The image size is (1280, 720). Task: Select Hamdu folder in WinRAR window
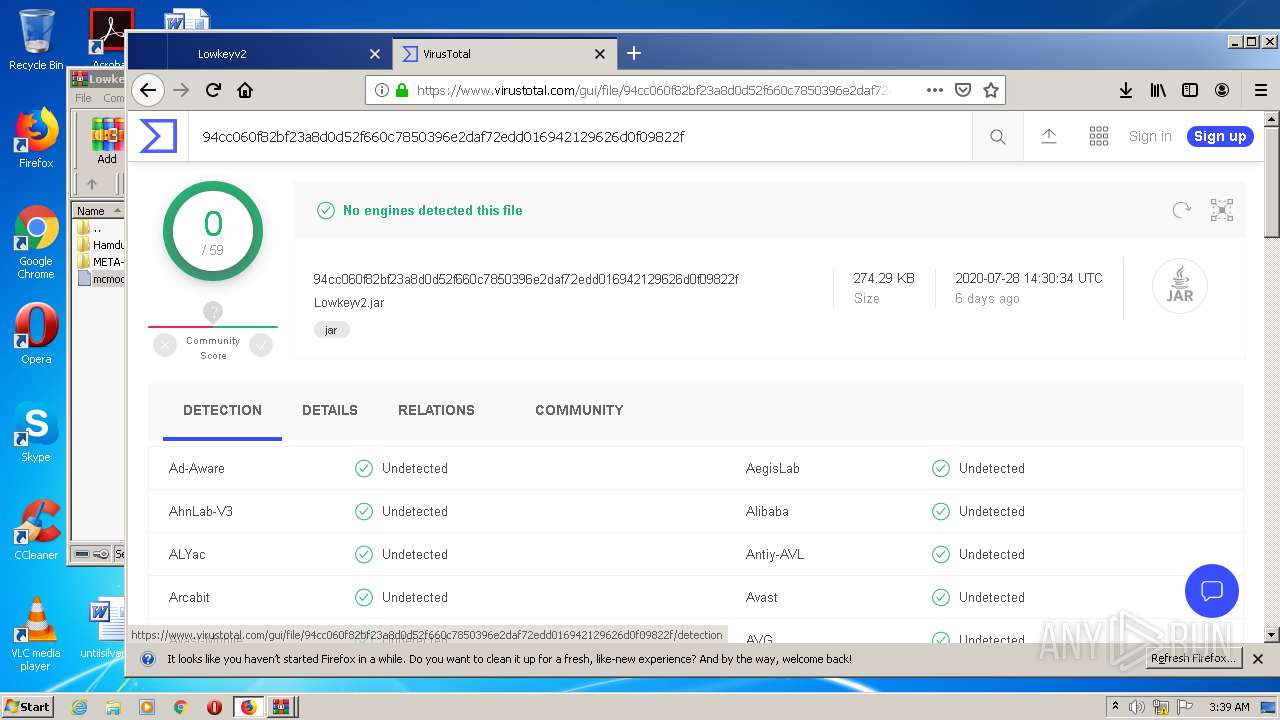click(101, 245)
